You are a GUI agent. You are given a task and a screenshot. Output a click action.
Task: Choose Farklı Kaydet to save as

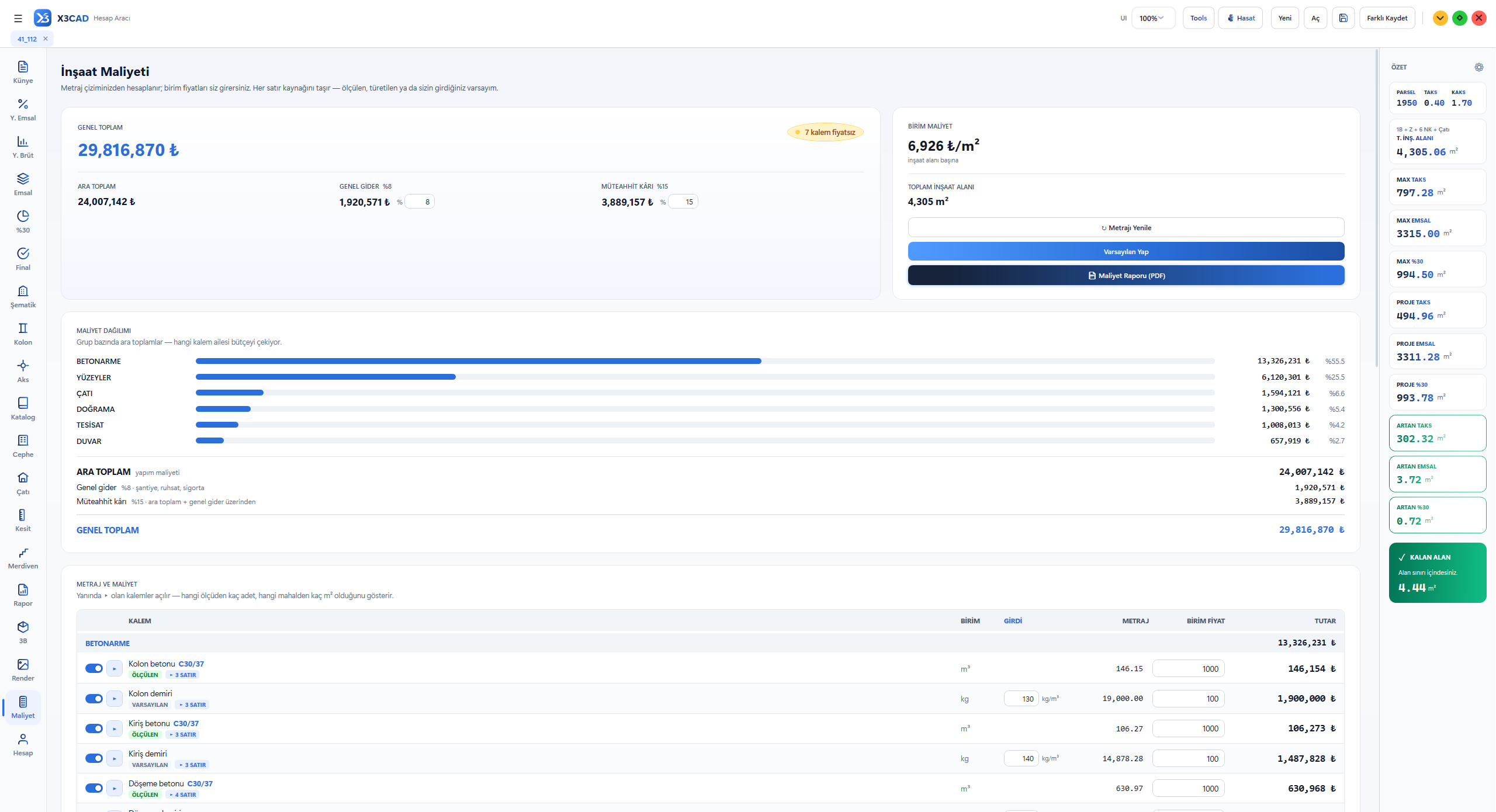click(1387, 18)
